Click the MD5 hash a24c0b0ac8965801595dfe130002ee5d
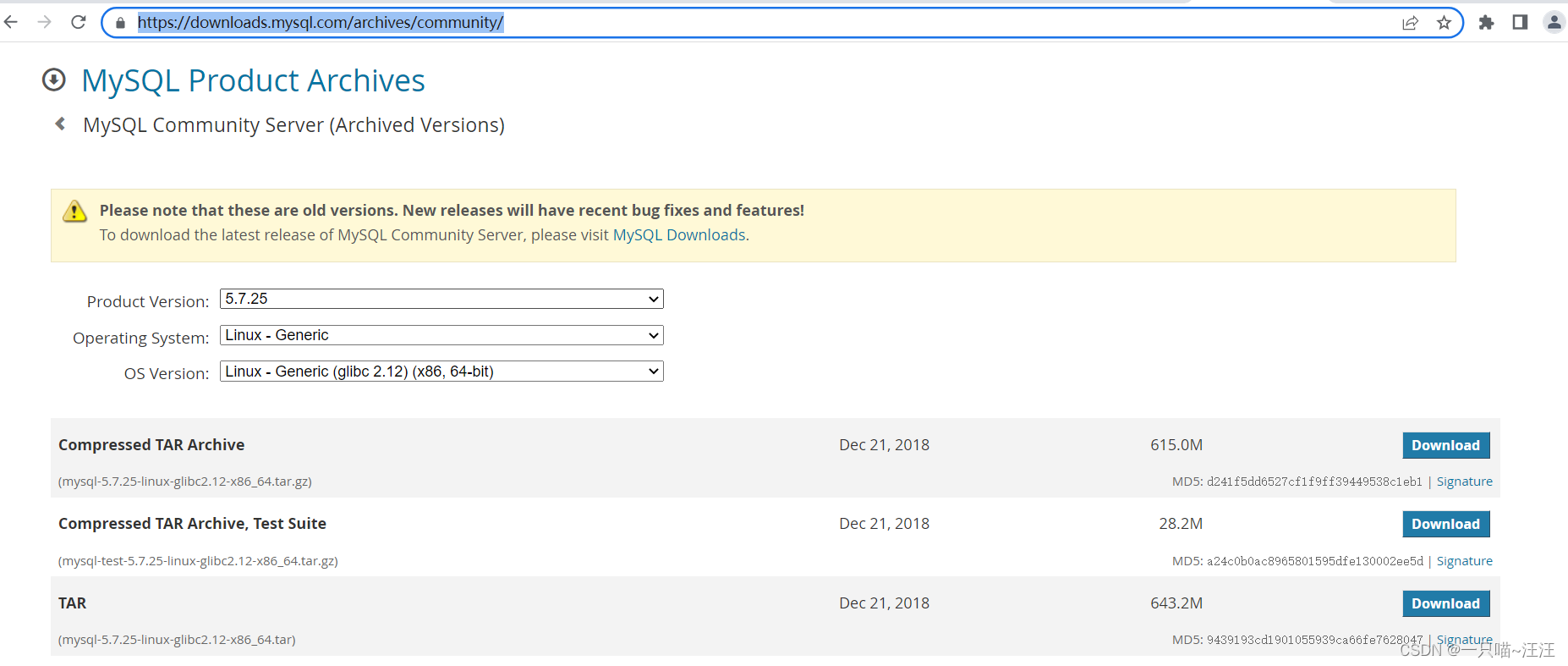 click(1315, 561)
